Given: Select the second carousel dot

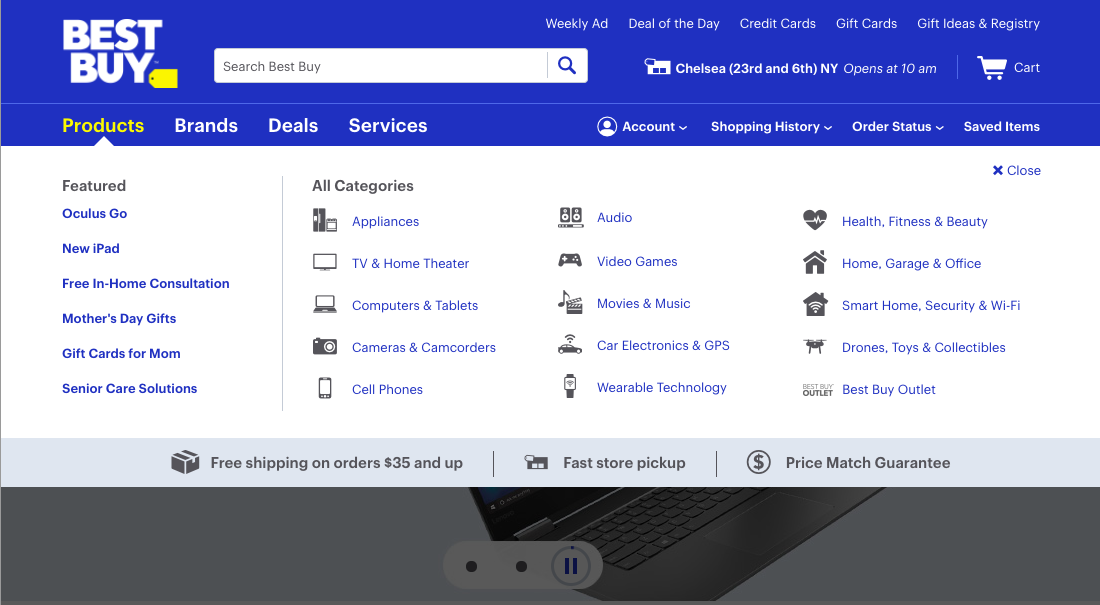Looking at the screenshot, I should coord(521,566).
